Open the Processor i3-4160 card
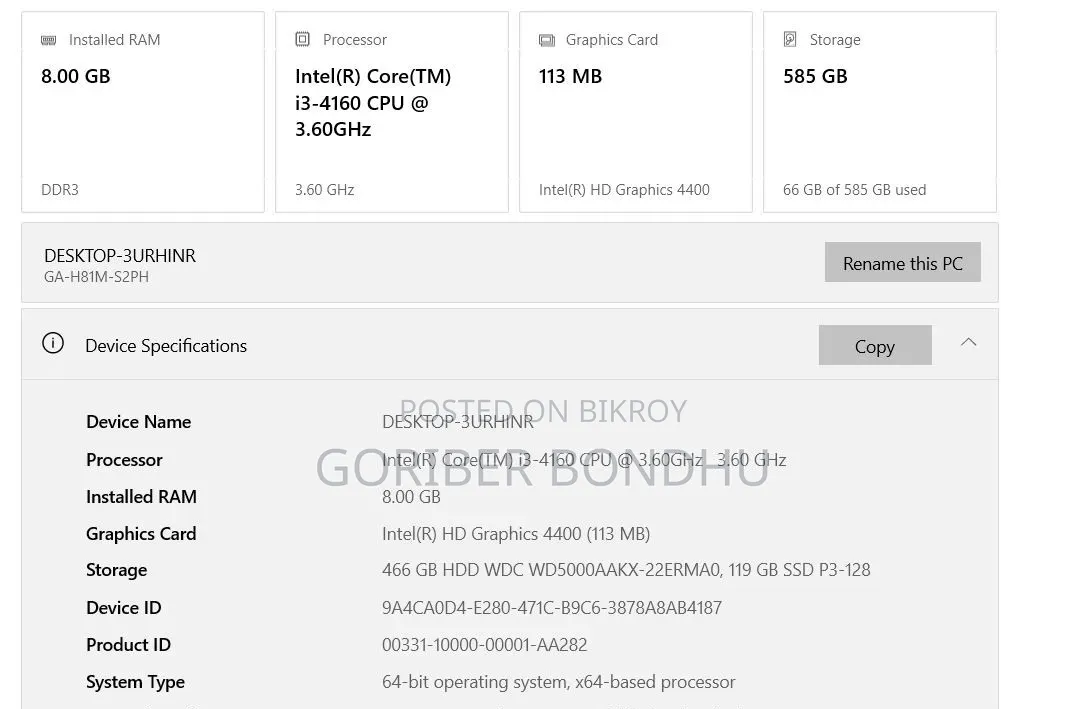 (x=392, y=112)
